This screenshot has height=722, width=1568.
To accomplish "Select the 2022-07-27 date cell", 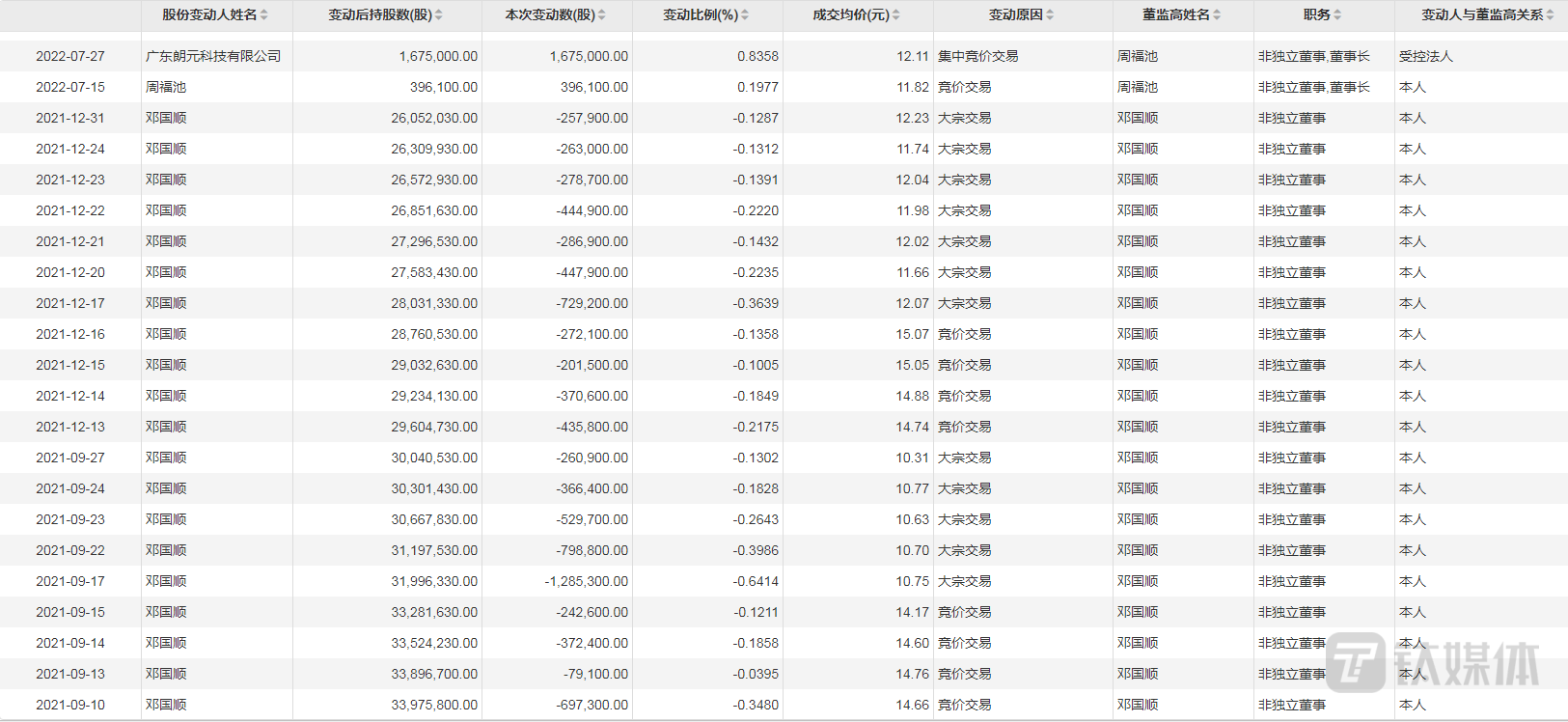I will (70, 56).
